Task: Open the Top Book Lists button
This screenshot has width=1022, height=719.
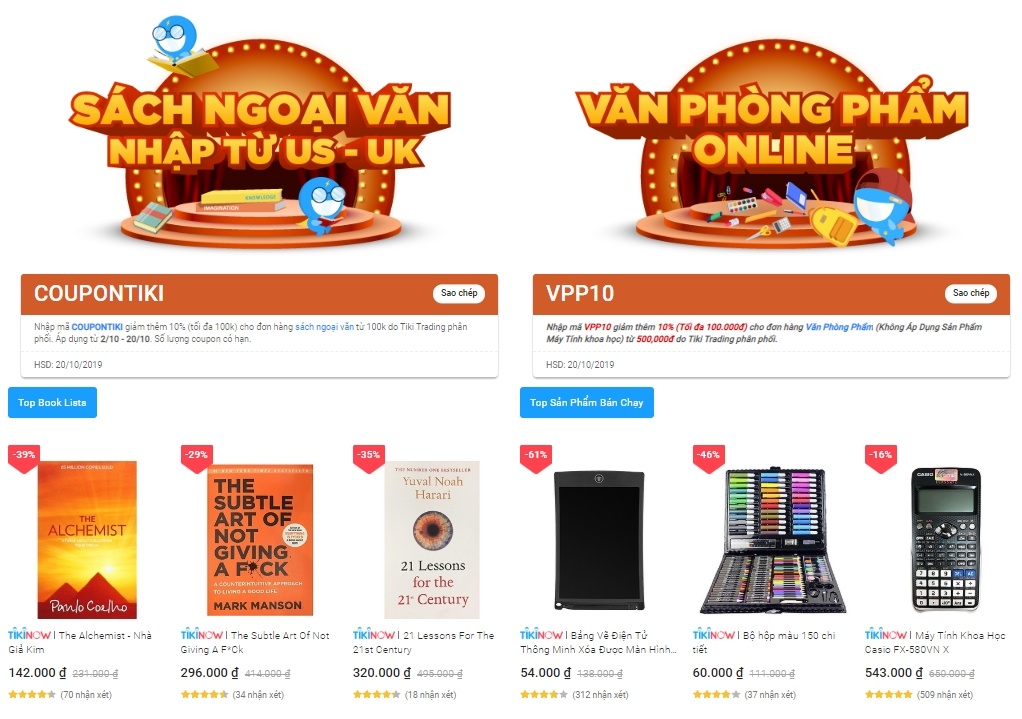Action: tap(52, 402)
